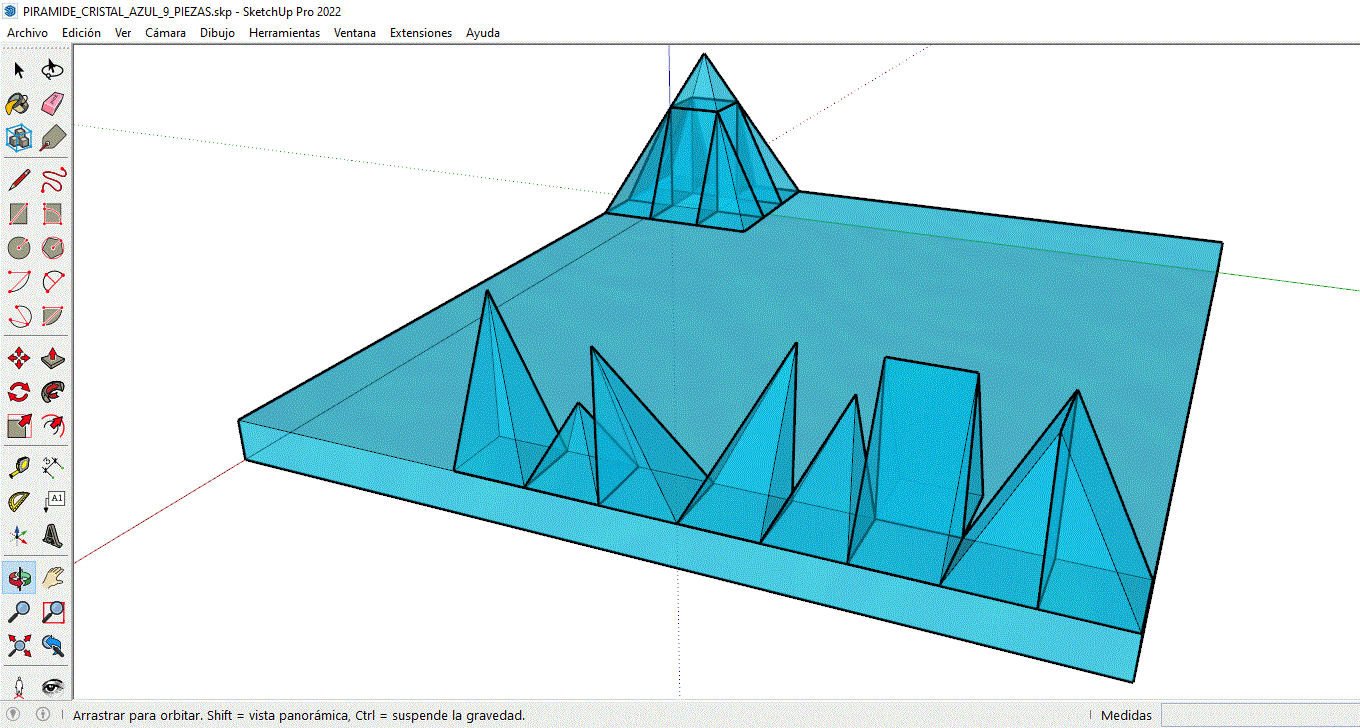This screenshot has height=728, width=1360.
Task: Select the Protractor tool
Action: pos(19,501)
